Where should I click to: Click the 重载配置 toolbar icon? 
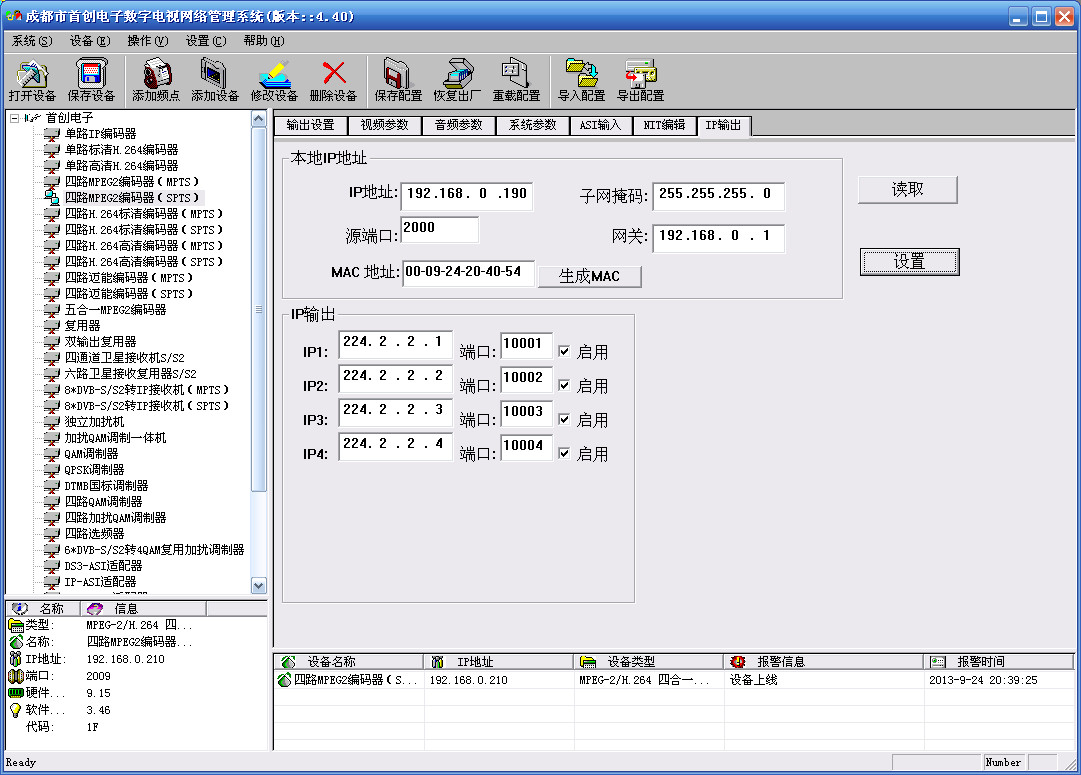516,73
